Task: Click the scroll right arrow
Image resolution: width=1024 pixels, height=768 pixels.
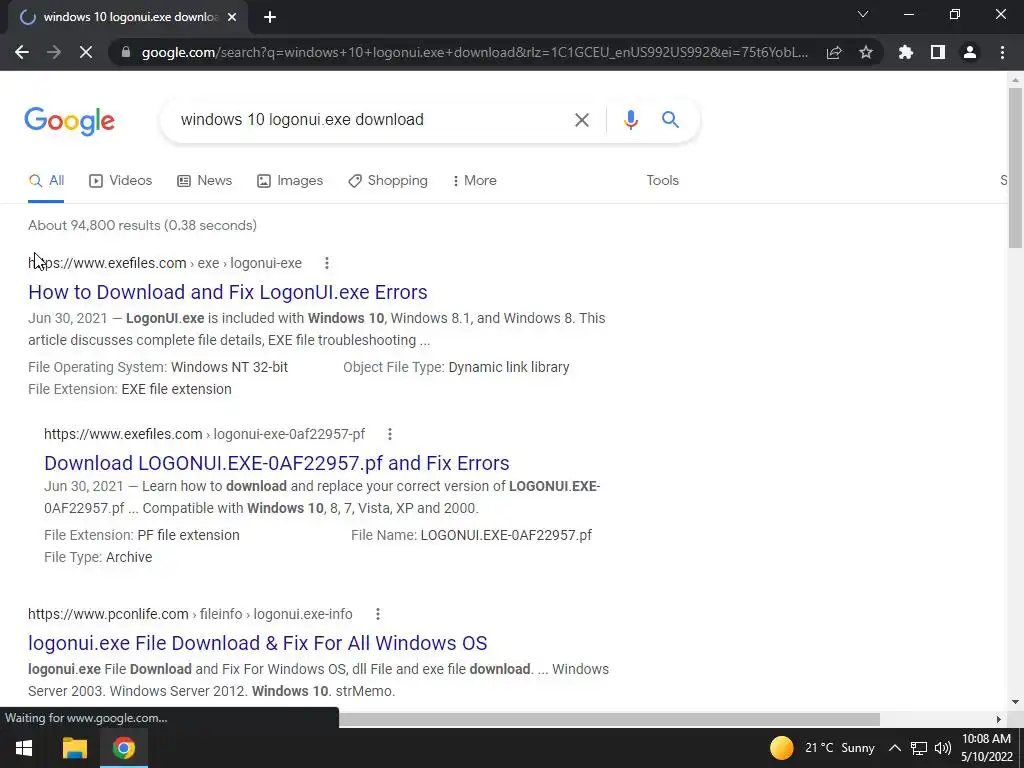Action: [x=998, y=719]
